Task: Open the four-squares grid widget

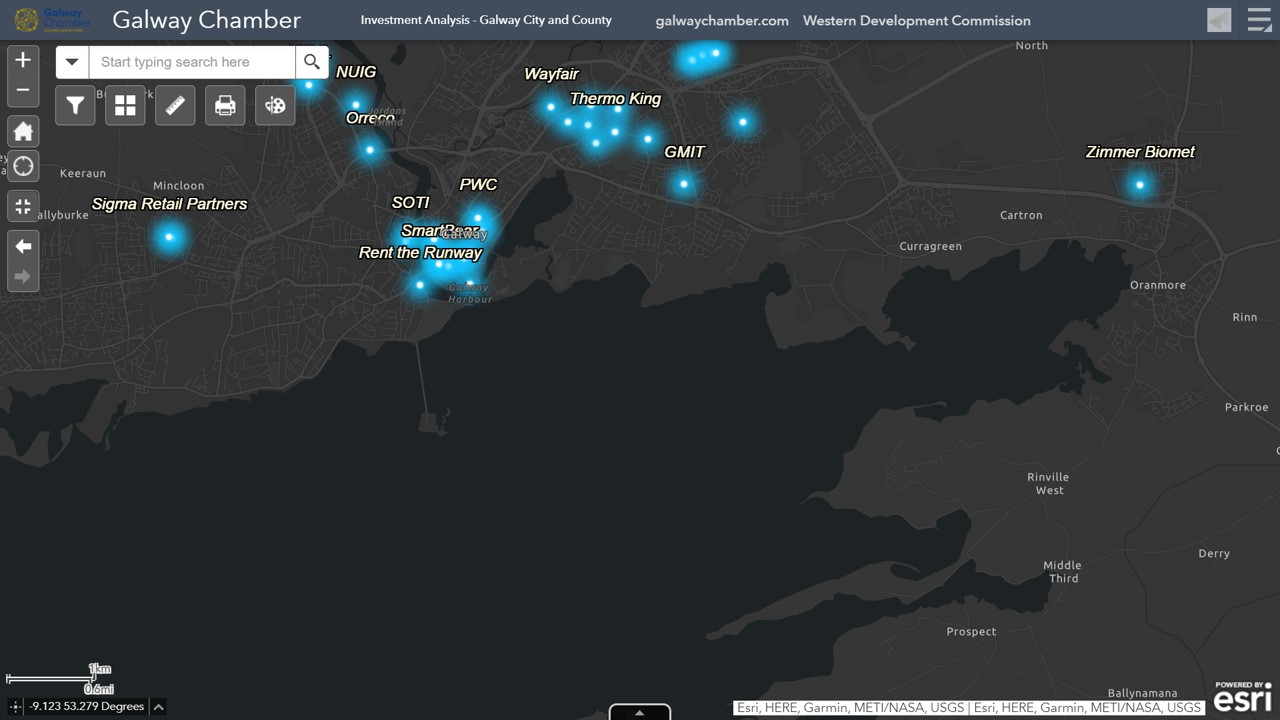Action: point(125,105)
